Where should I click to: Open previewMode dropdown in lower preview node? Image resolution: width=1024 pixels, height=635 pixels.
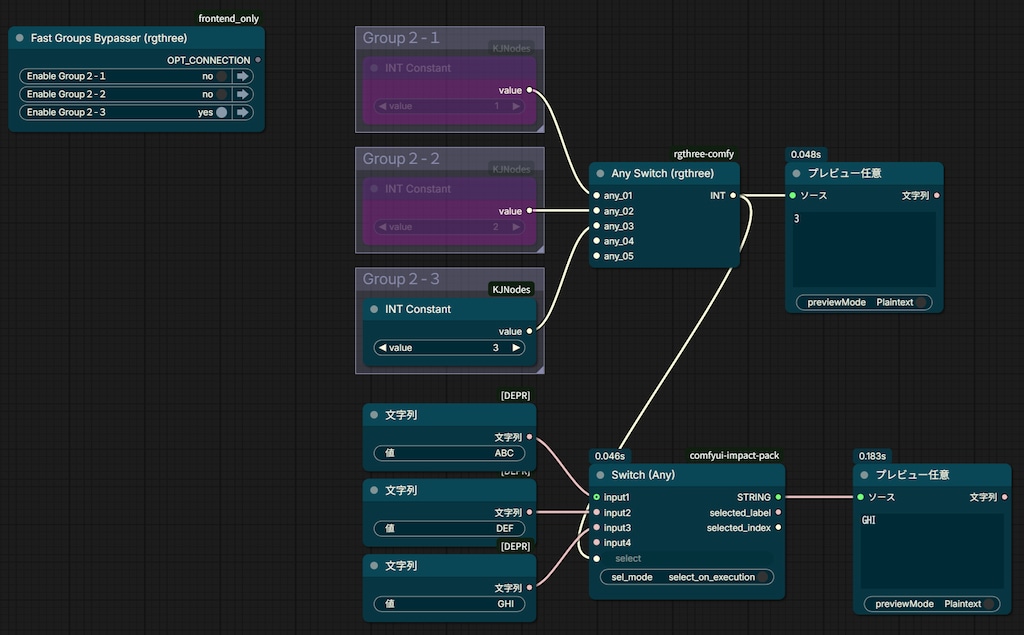(931, 604)
